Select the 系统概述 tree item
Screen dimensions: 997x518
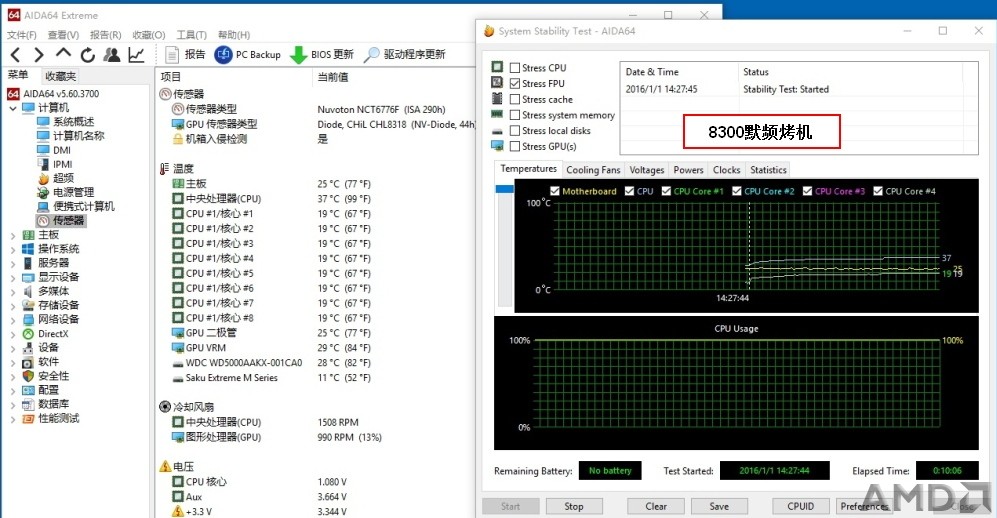click(x=65, y=121)
